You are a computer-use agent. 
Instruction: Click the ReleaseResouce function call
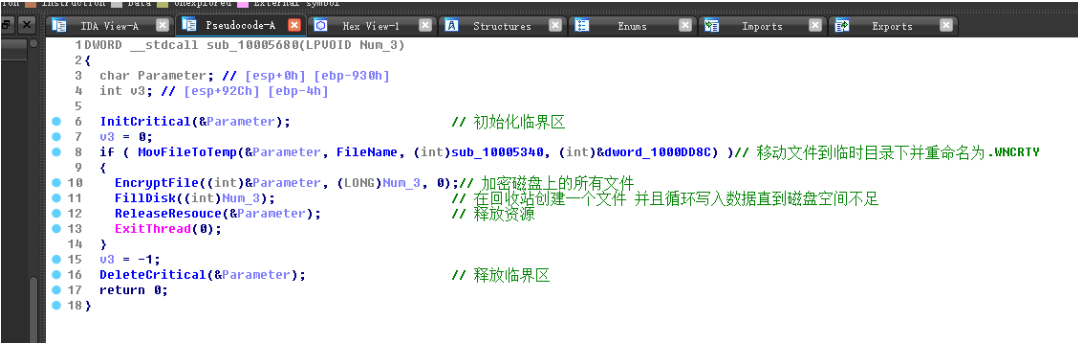coord(168,213)
